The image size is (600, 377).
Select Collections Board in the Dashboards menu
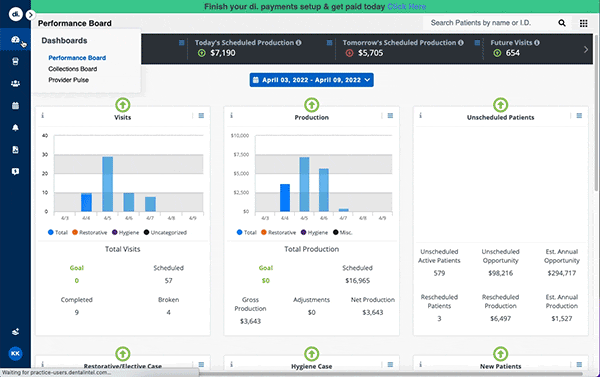pos(73,69)
